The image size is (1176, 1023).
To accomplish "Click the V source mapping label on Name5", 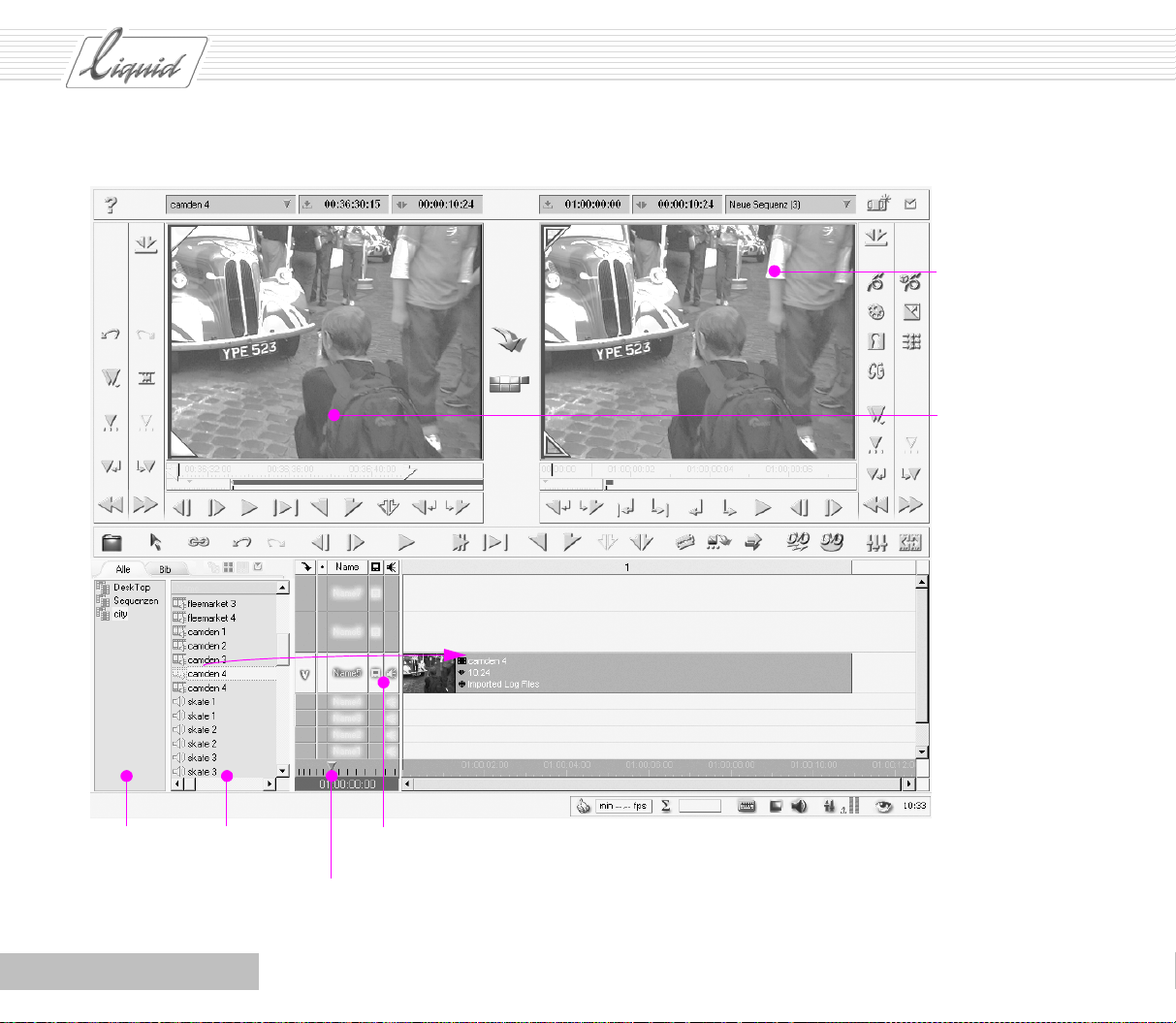I will point(304,673).
